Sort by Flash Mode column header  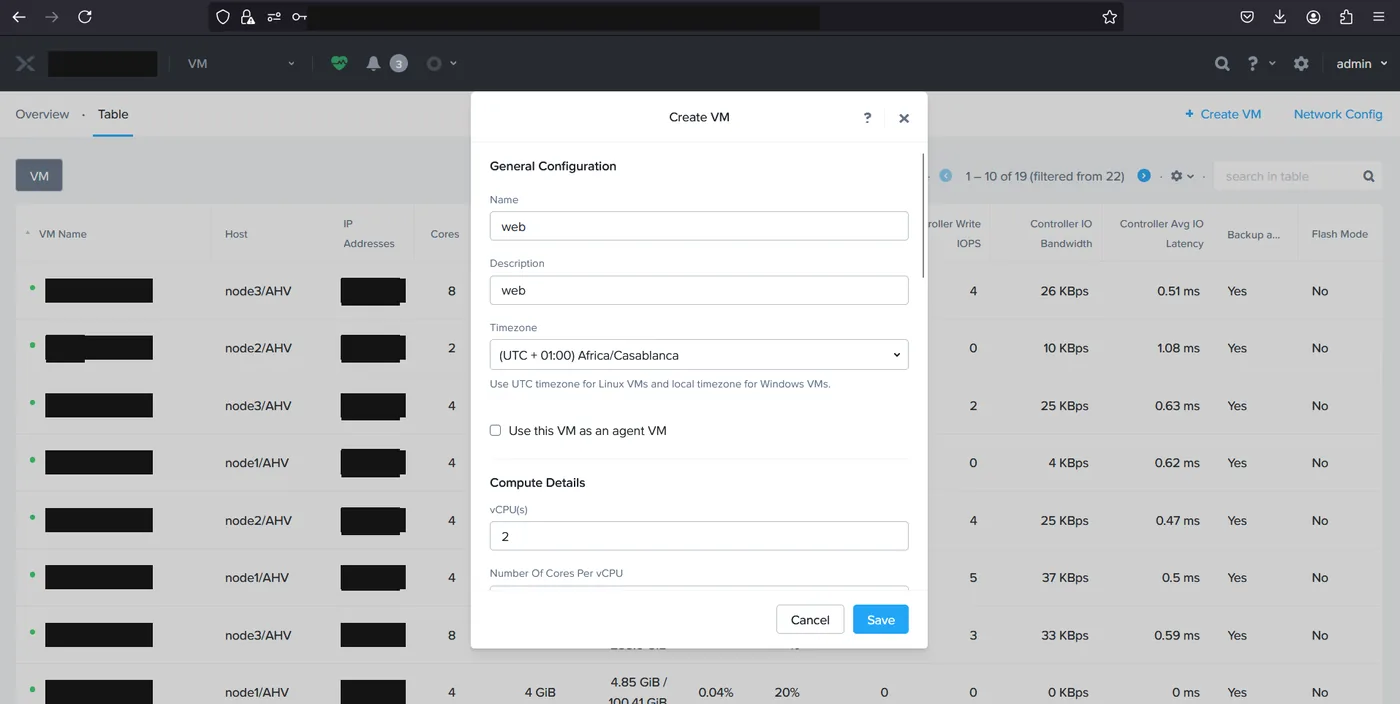(1340, 234)
